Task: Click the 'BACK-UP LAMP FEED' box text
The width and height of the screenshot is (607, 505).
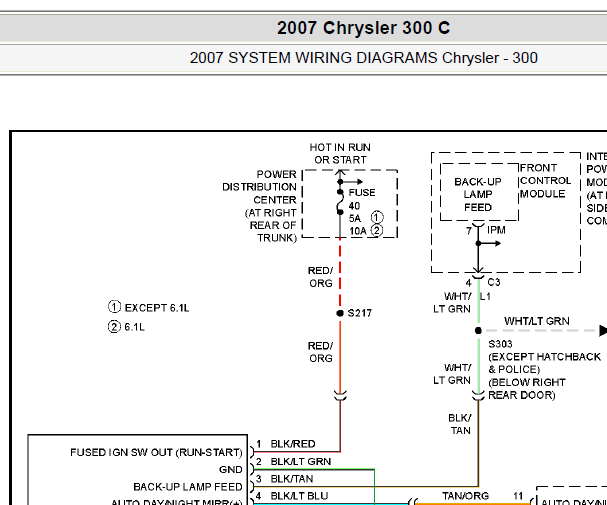Action: point(478,195)
